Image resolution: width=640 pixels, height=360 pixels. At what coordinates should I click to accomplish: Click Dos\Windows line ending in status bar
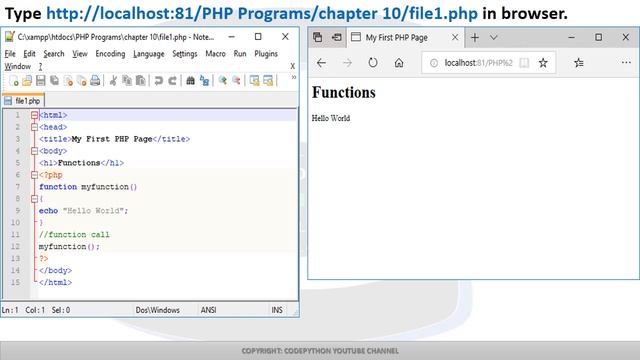pos(158,310)
